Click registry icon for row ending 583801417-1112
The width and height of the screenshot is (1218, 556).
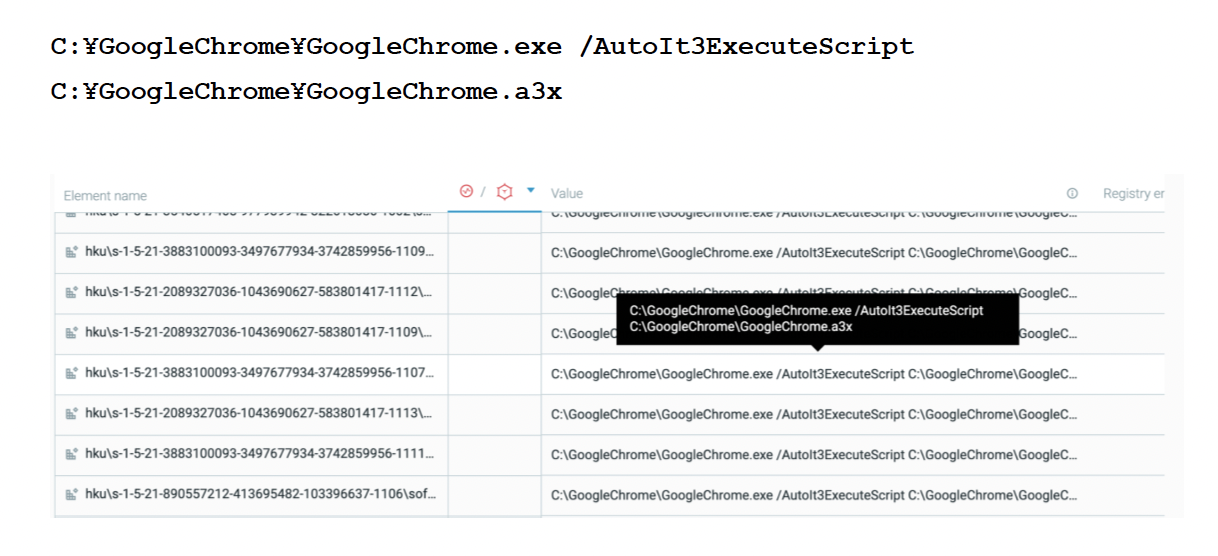[71, 293]
